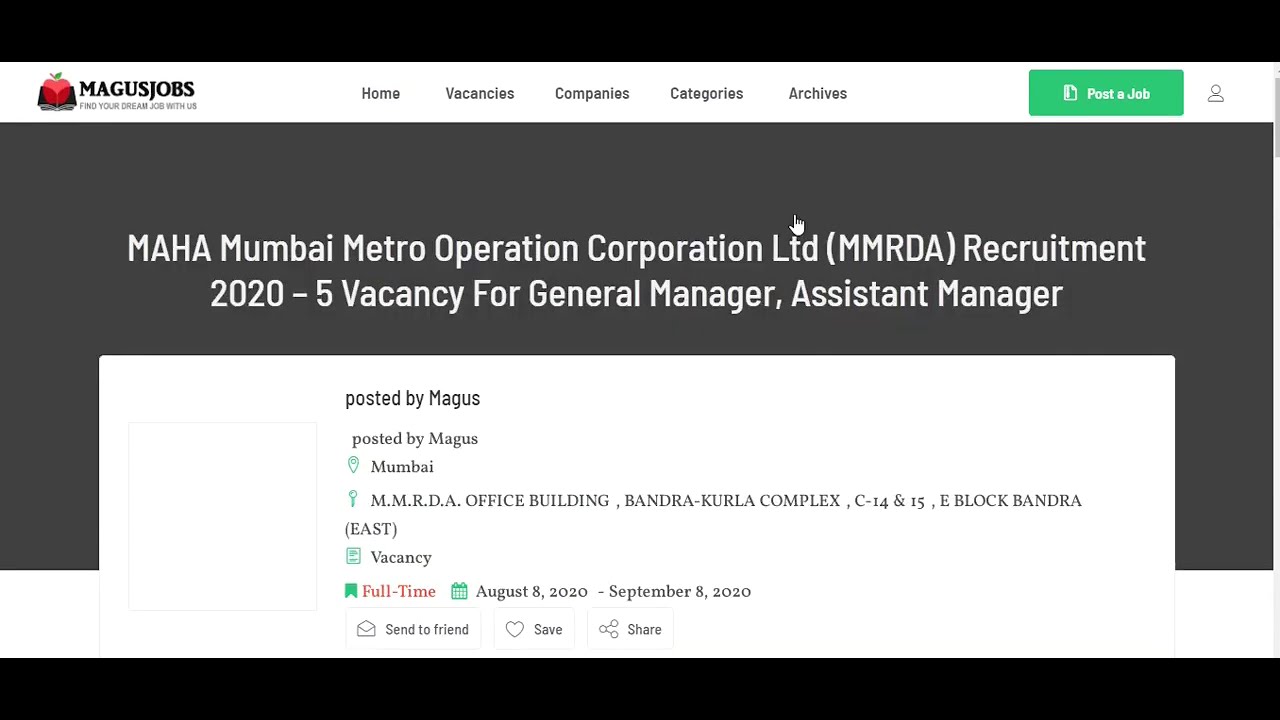Click the Mumbai location pin icon

[x=353, y=466]
